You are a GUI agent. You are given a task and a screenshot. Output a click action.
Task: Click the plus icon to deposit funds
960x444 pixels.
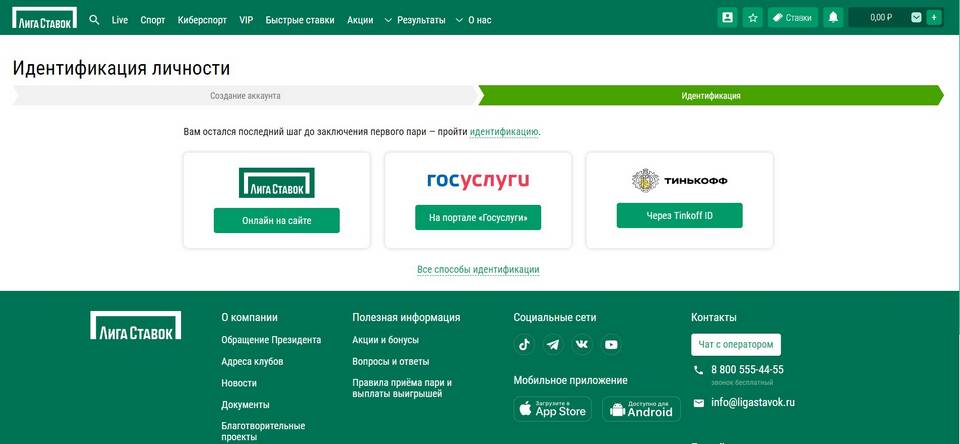click(x=934, y=17)
